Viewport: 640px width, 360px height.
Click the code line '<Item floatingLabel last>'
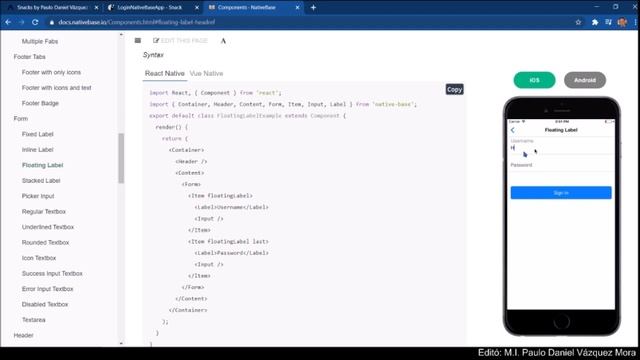pos(228,242)
